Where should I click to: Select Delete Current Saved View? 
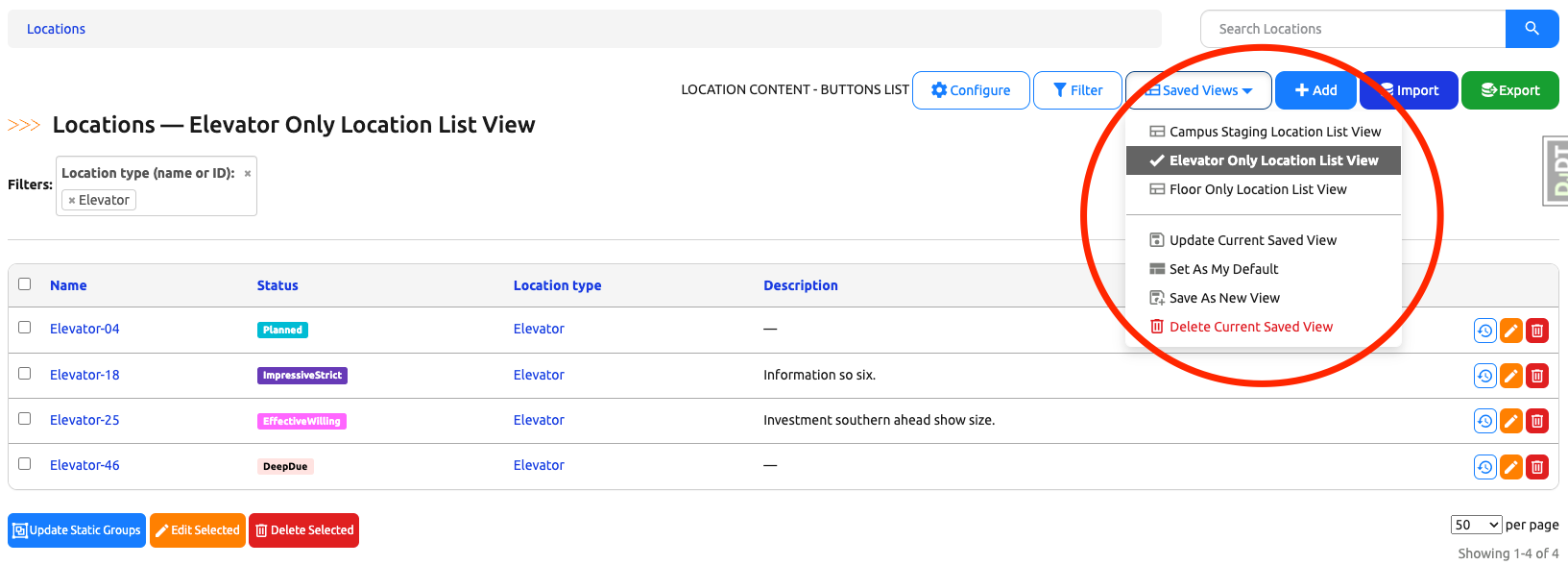click(1250, 327)
